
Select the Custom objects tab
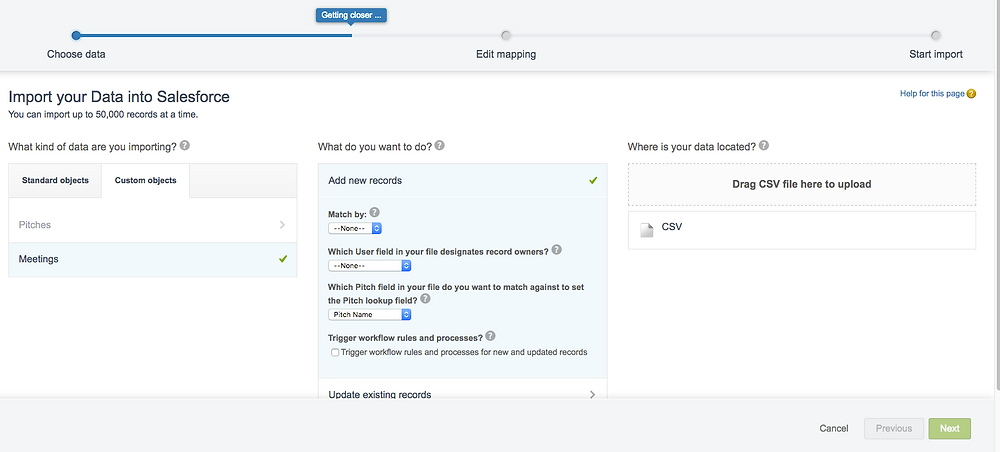pyautogui.click(x=145, y=180)
